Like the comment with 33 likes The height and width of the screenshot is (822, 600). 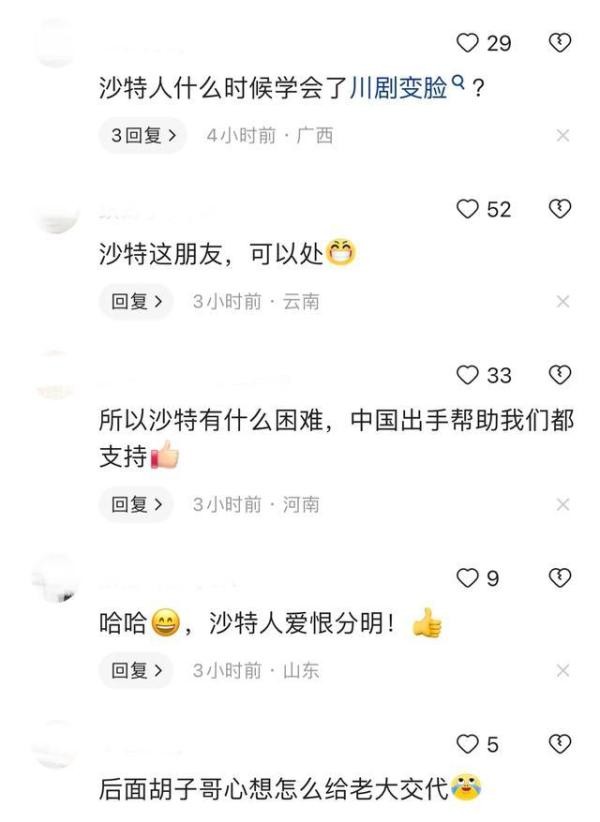pos(467,375)
